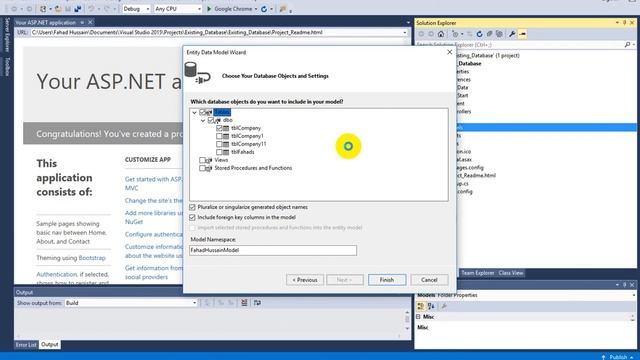640x360 pixels.
Task: Click the Navigate Backward toolbar icon
Action: point(14,9)
